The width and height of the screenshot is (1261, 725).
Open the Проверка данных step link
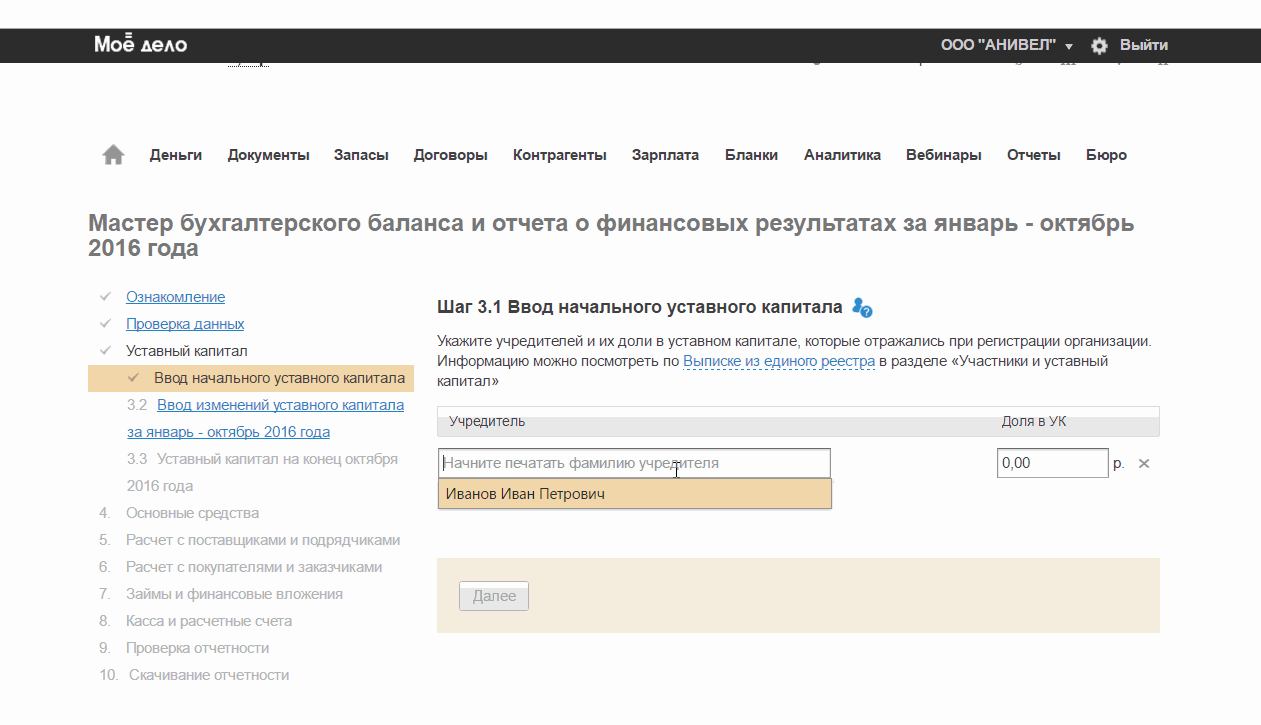(x=185, y=324)
